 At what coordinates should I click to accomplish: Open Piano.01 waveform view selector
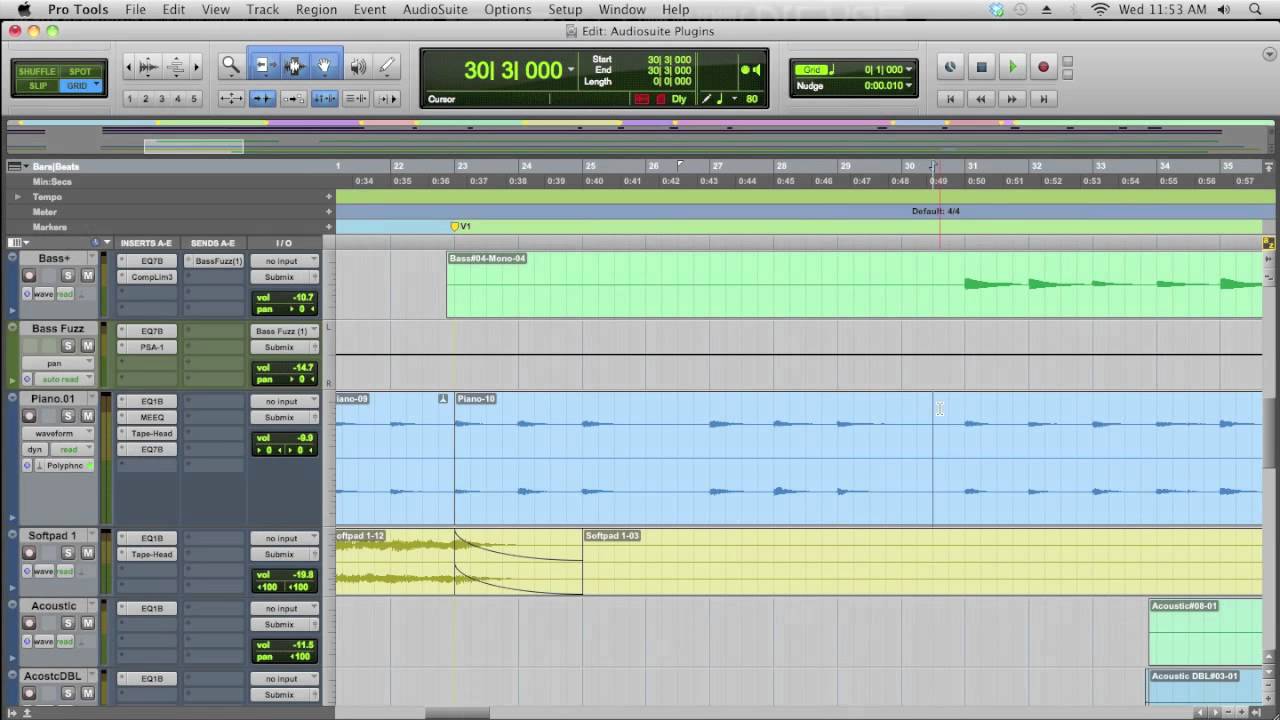pos(59,433)
